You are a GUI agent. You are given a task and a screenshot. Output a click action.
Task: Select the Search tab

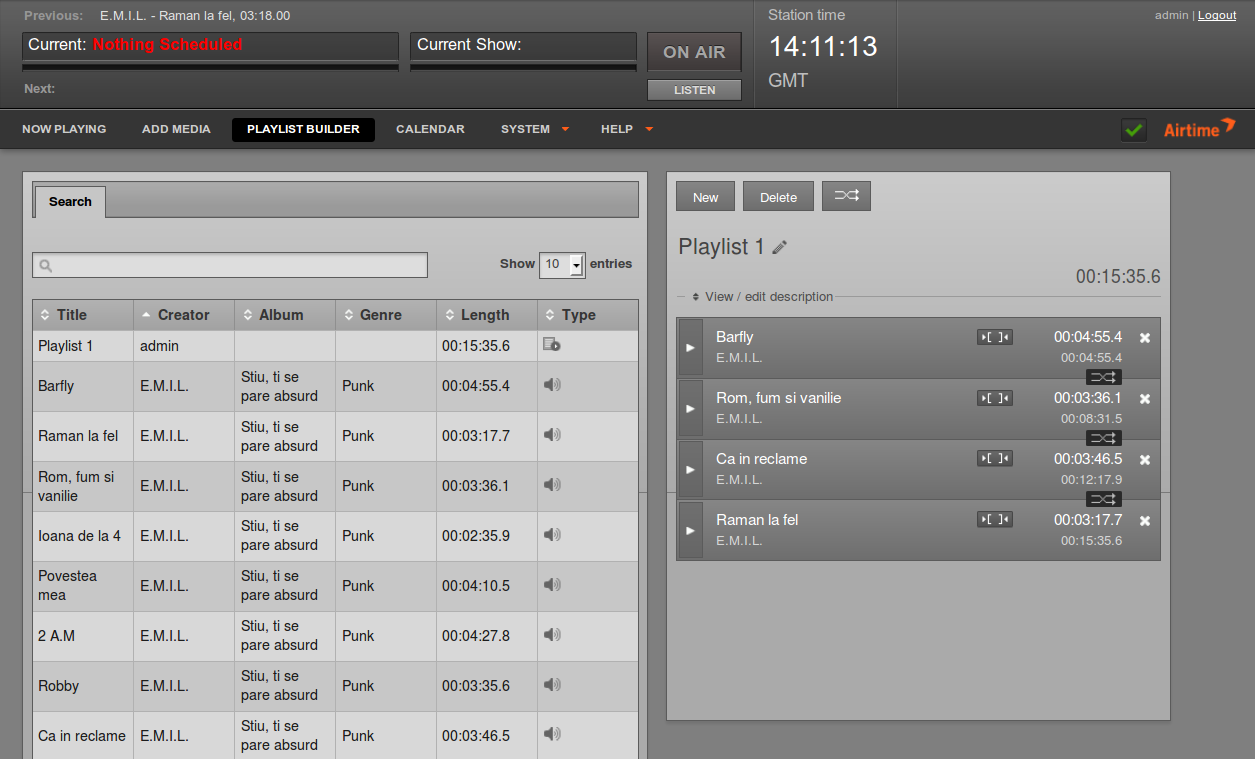point(69,201)
